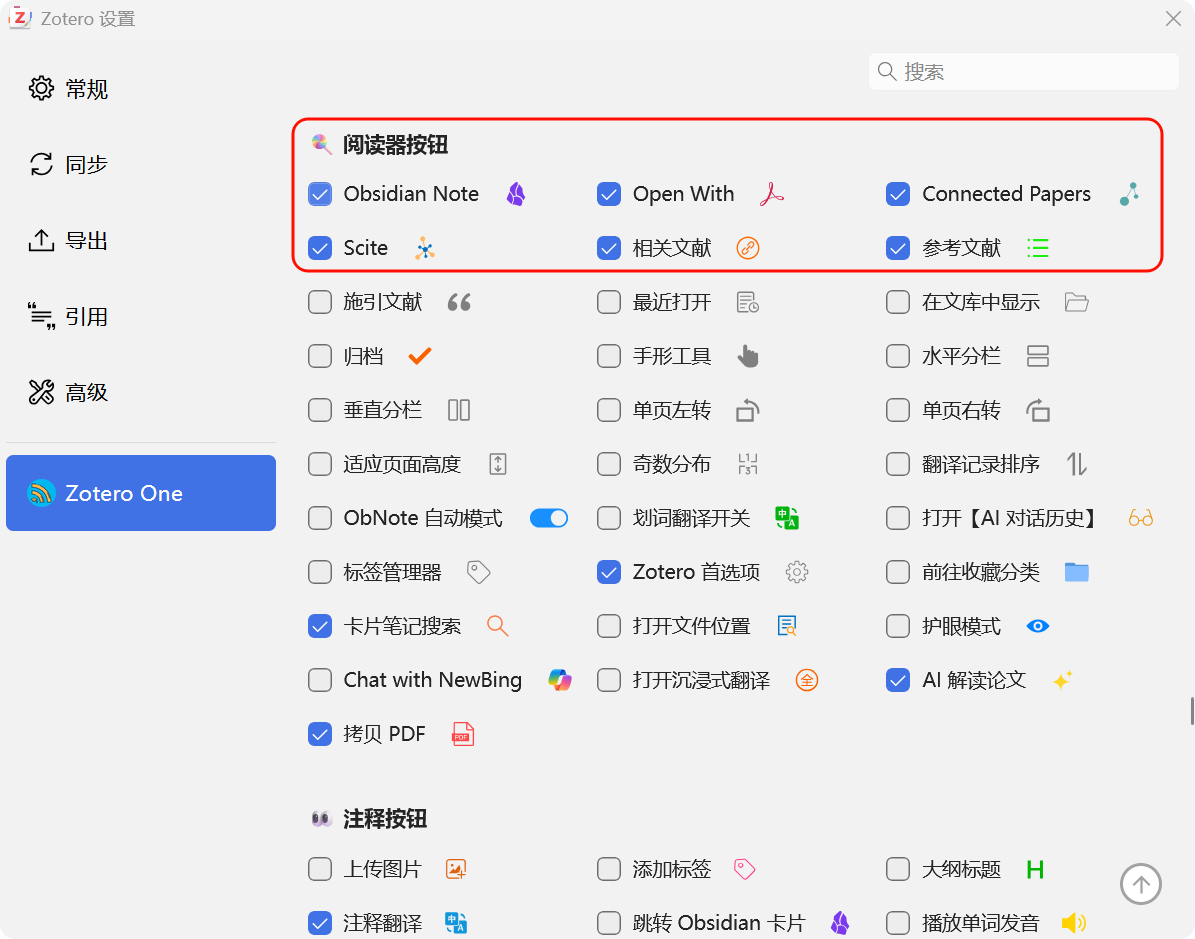Click the 参考文献 green list icon
The image size is (1195, 939).
click(x=1037, y=248)
